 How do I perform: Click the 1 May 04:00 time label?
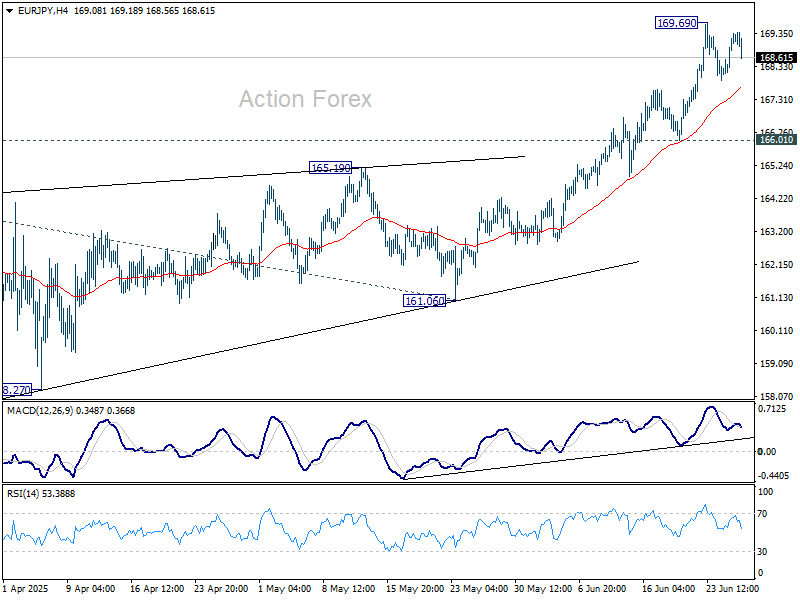pos(285,589)
